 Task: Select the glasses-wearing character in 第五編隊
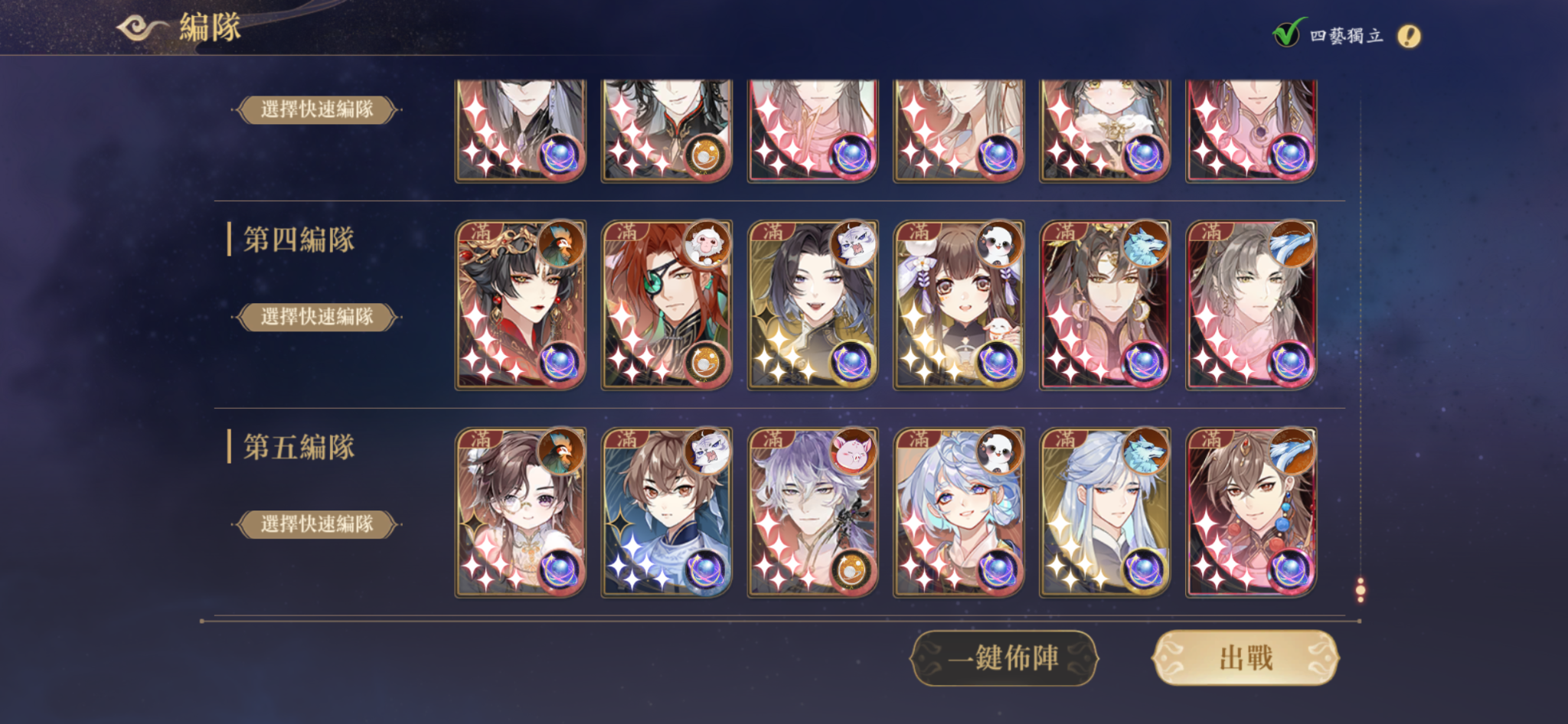(x=521, y=513)
